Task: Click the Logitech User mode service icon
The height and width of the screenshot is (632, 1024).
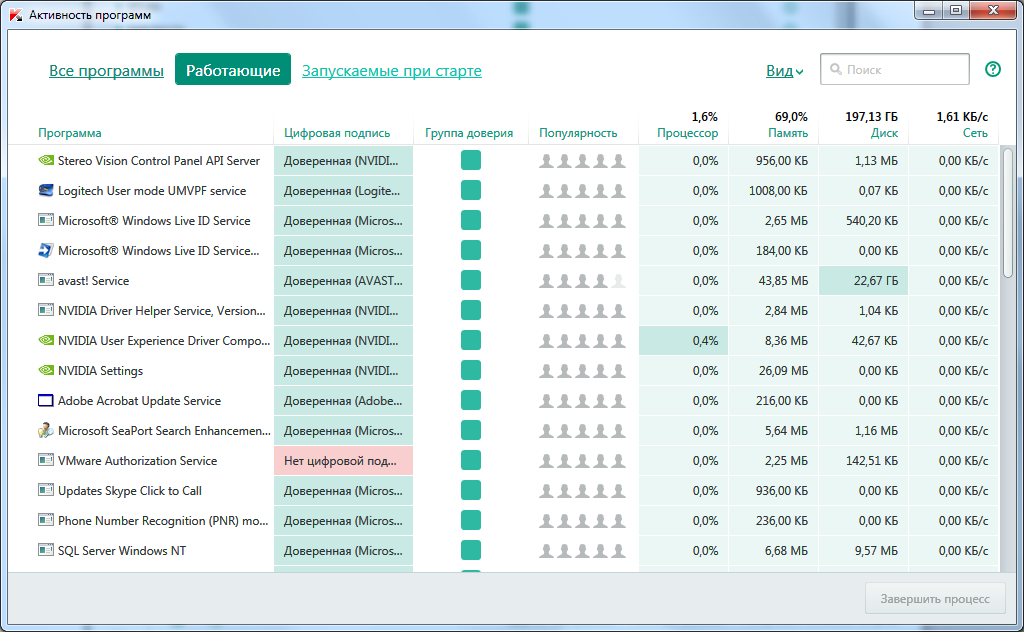Action: point(46,190)
